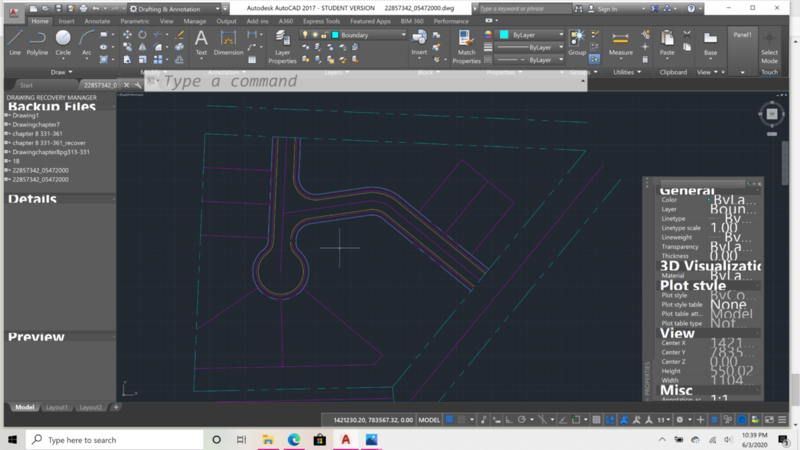This screenshot has height=450, width=800.
Task: Expand the chapter 8 331-361_recover tree node
Action: click(6, 143)
